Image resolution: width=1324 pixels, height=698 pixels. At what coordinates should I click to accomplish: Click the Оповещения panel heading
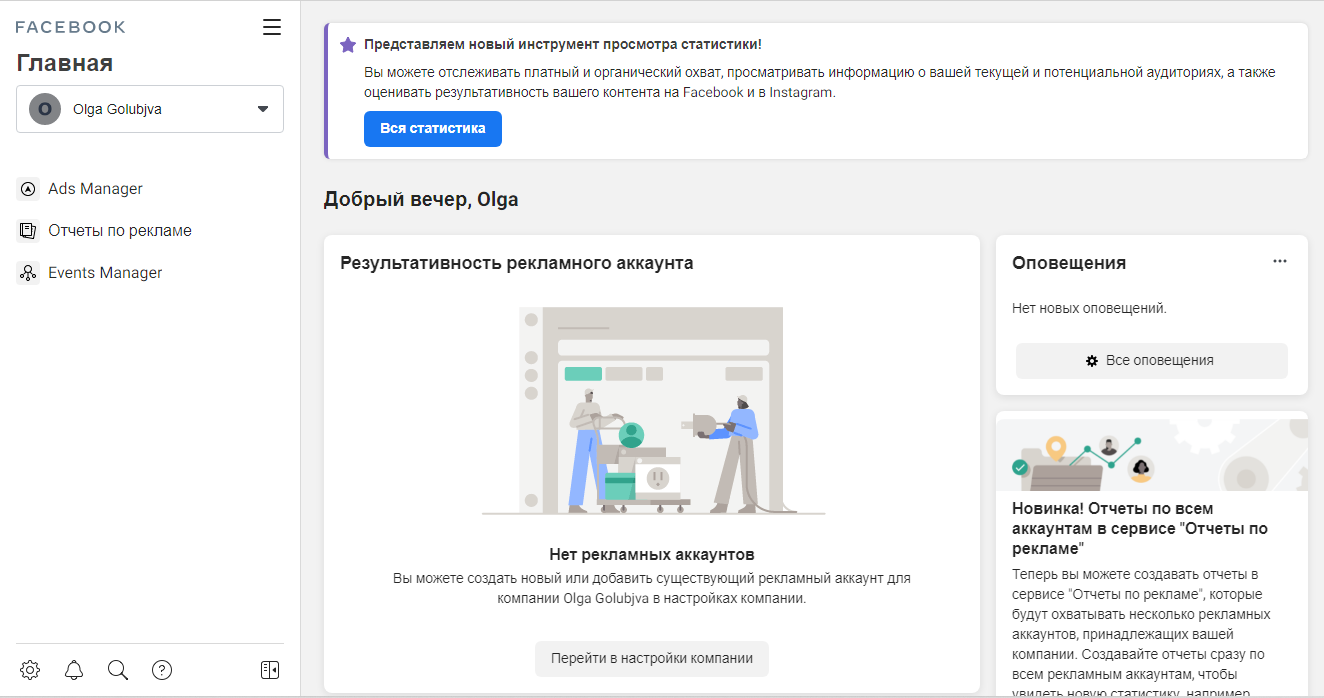tap(1069, 263)
